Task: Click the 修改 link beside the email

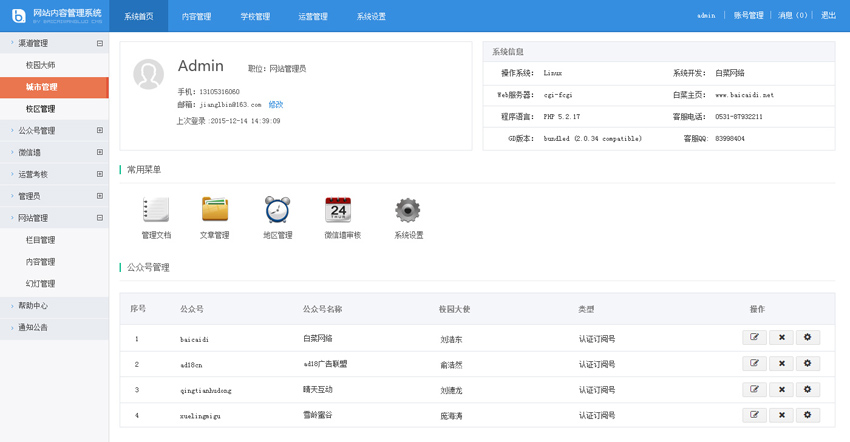Action: (276, 105)
